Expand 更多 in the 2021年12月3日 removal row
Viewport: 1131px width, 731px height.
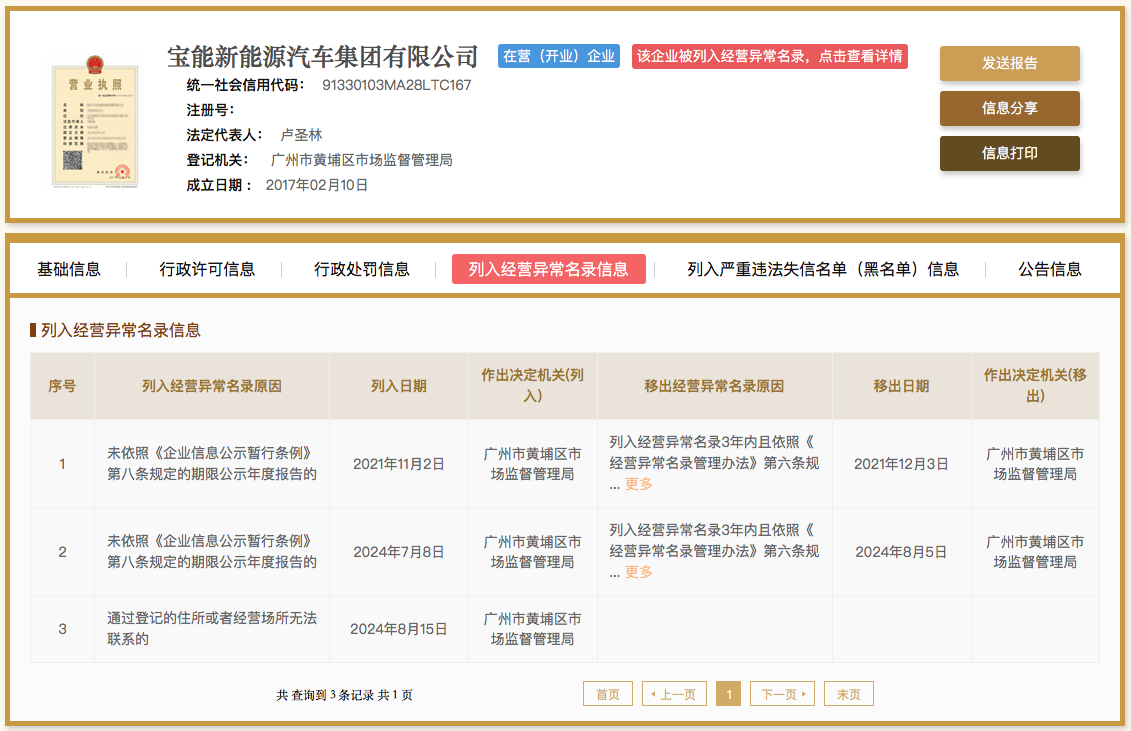pos(638,484)
